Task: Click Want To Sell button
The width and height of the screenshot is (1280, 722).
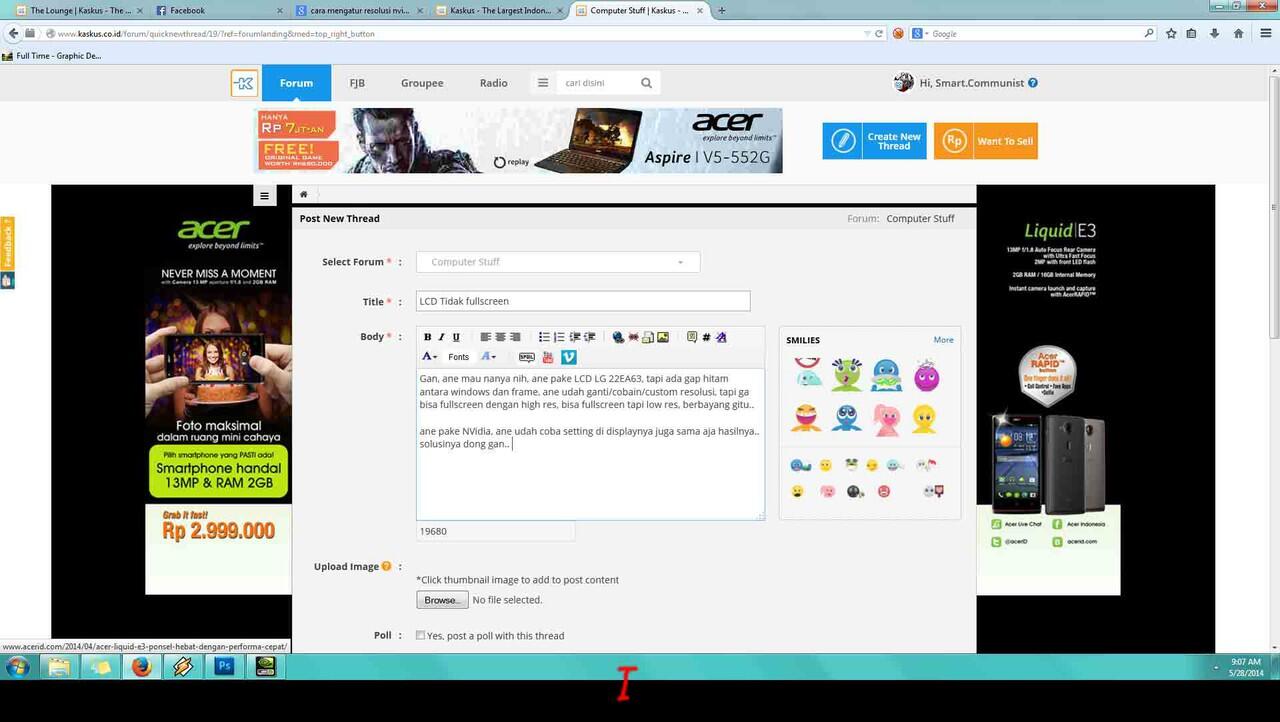Action: [986, 141]
